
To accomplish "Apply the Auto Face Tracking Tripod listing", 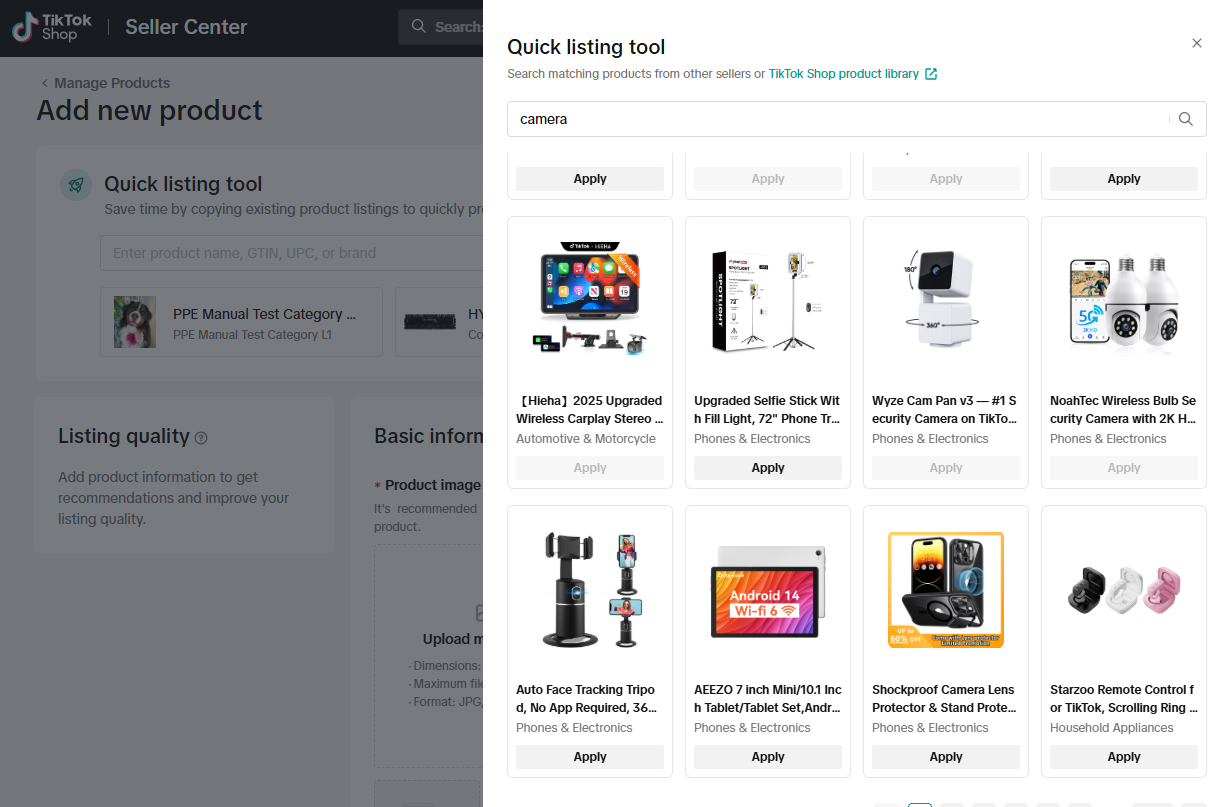I will click(x=590, y=757).
